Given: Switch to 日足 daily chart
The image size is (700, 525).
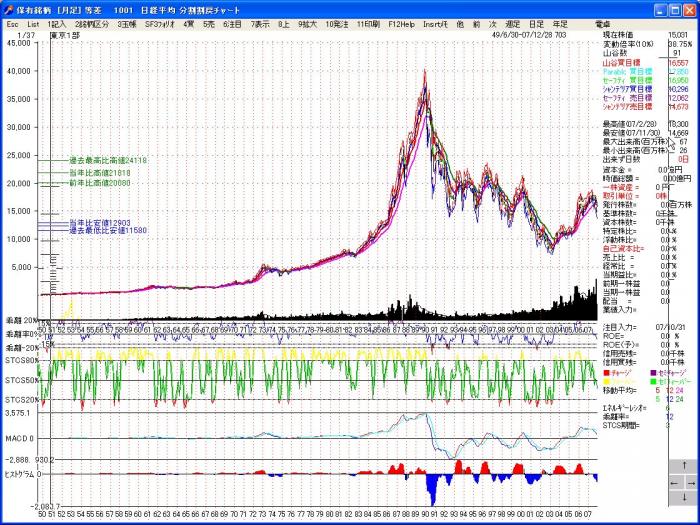Looking at the screenshot, I should 537,23.
